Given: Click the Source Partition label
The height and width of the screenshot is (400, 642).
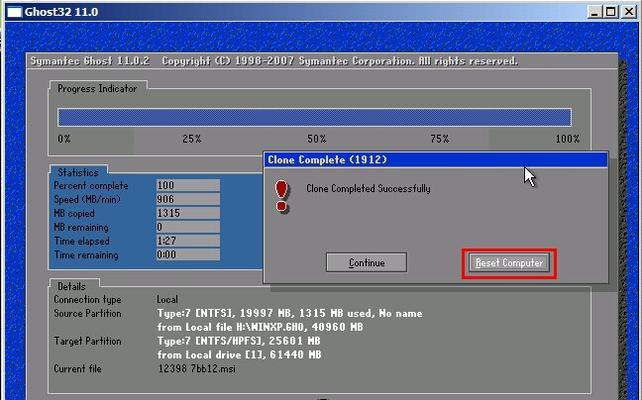Looking at the screenshot, I should click(88, 314).
